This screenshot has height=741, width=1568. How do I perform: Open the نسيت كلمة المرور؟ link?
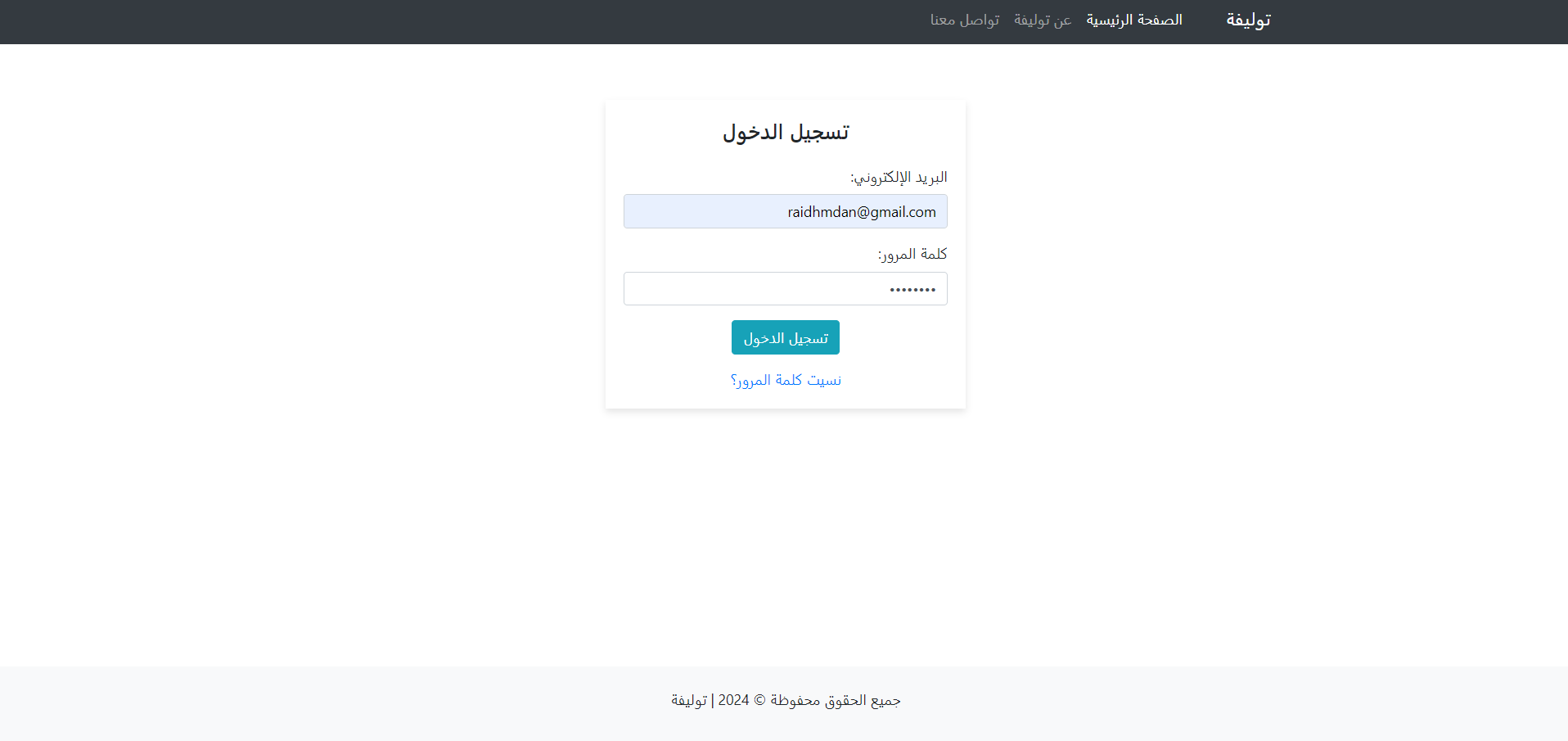tap(785, 381)
